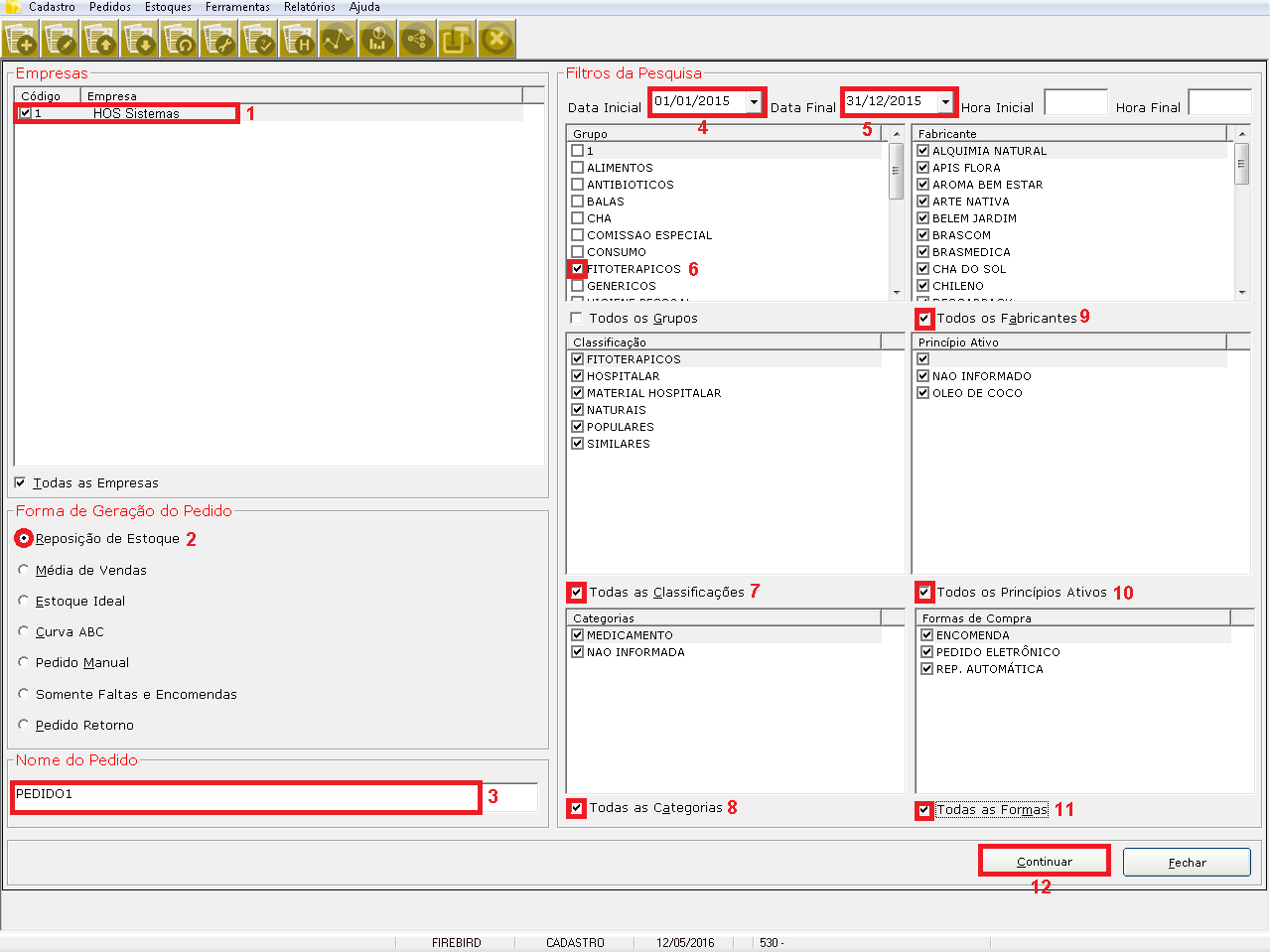Viewport: 1270px width, 952px height.
Task: Click the line graph toolbar icon
Action: tap(338, 41)
